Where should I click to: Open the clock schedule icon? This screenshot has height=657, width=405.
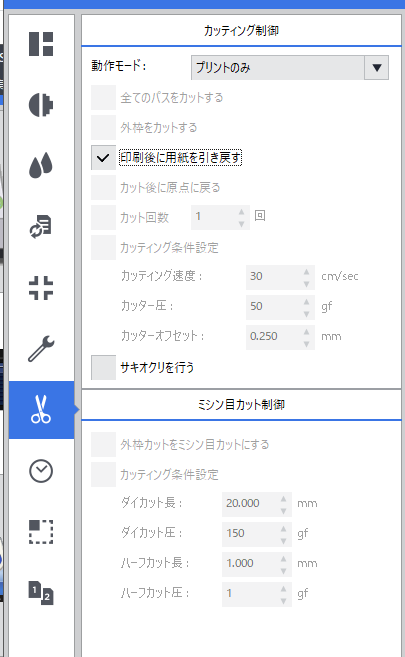point(41,471)
